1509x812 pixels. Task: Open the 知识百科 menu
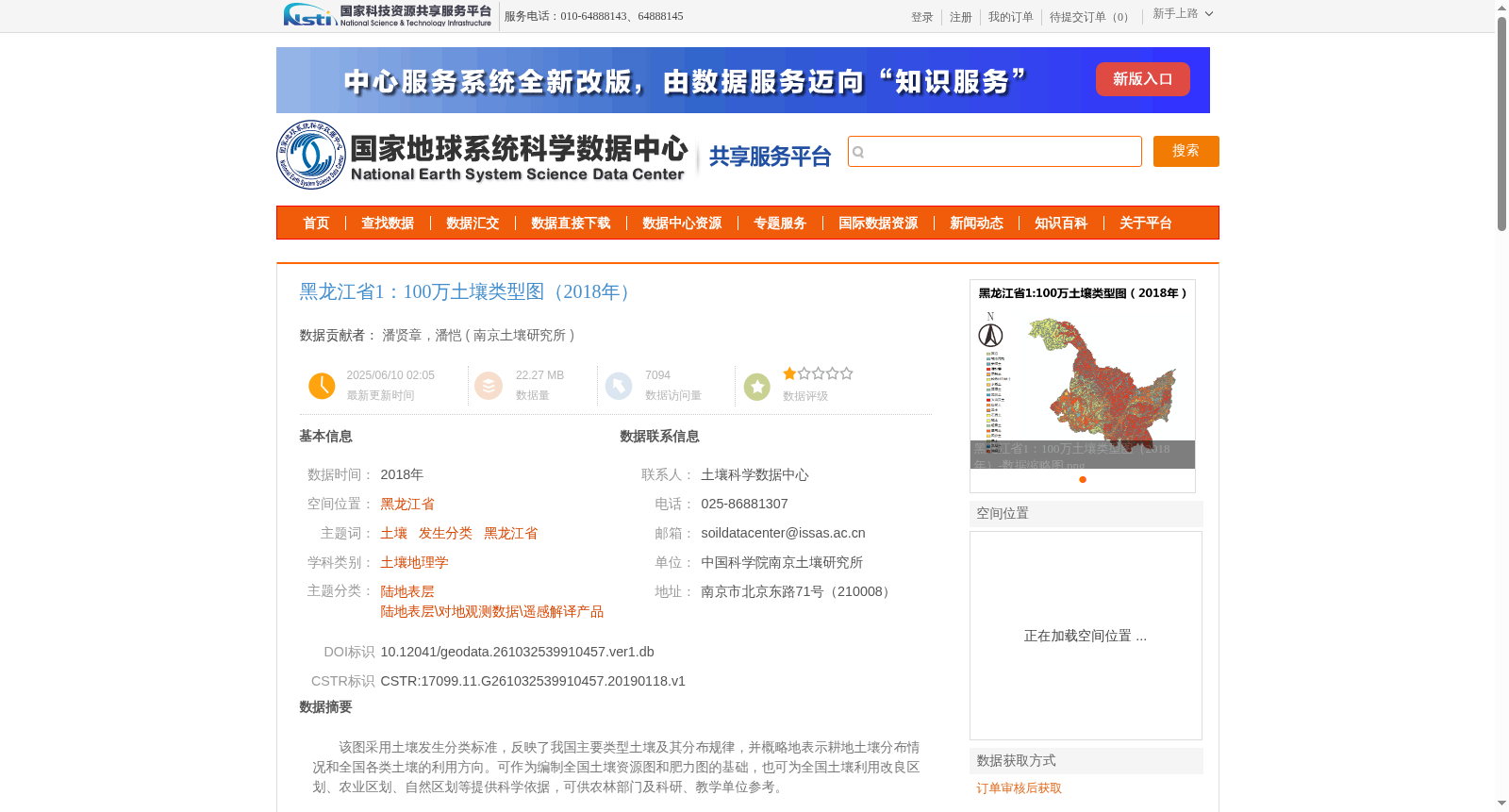coord(1061,224)
